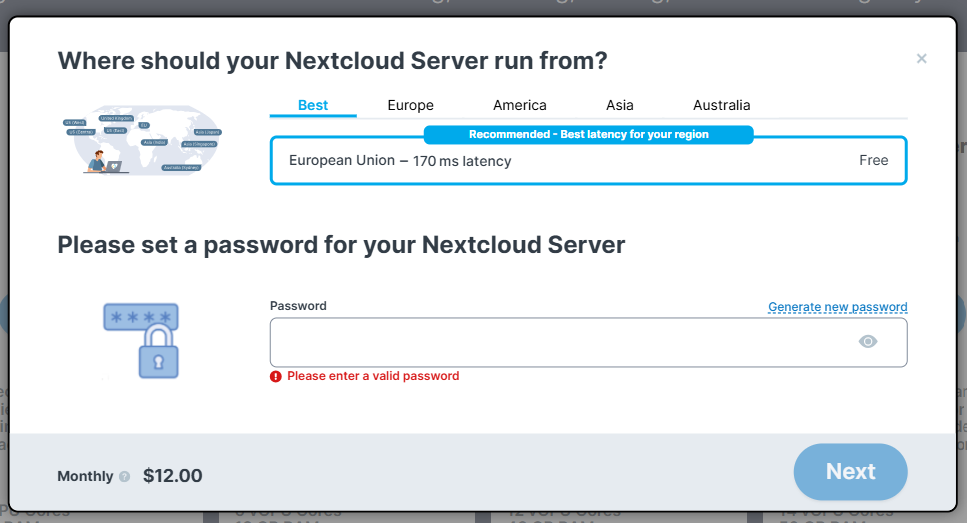Click the Recommended best latency badge
The image size is (967, 523).
click(588, 134)
